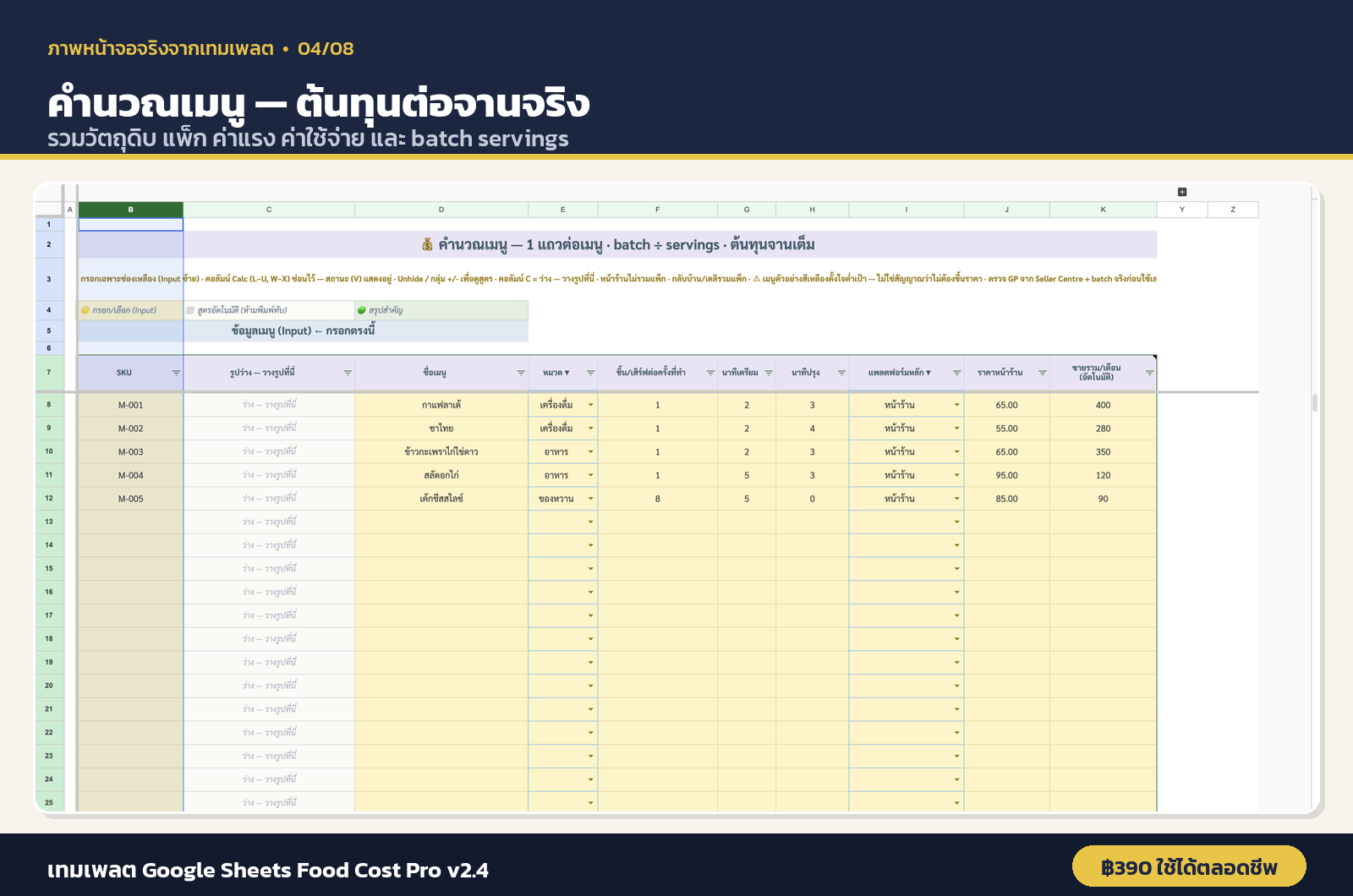Open filter icon on ราคาหน้าร้าน header
Image resolution: width=1353 pixels, height=896 pixels.
pos(1043,373)
